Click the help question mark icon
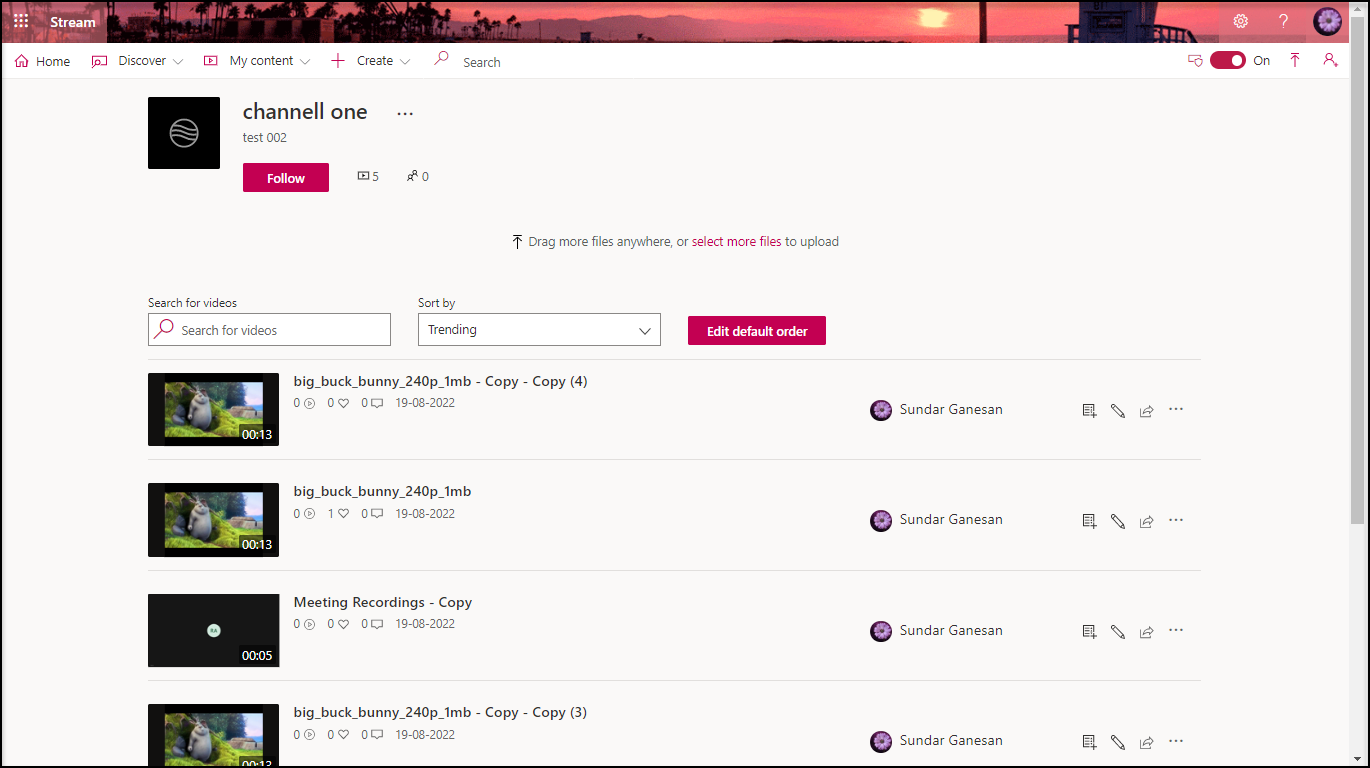1370x768 pixels. coord(1284,21)
